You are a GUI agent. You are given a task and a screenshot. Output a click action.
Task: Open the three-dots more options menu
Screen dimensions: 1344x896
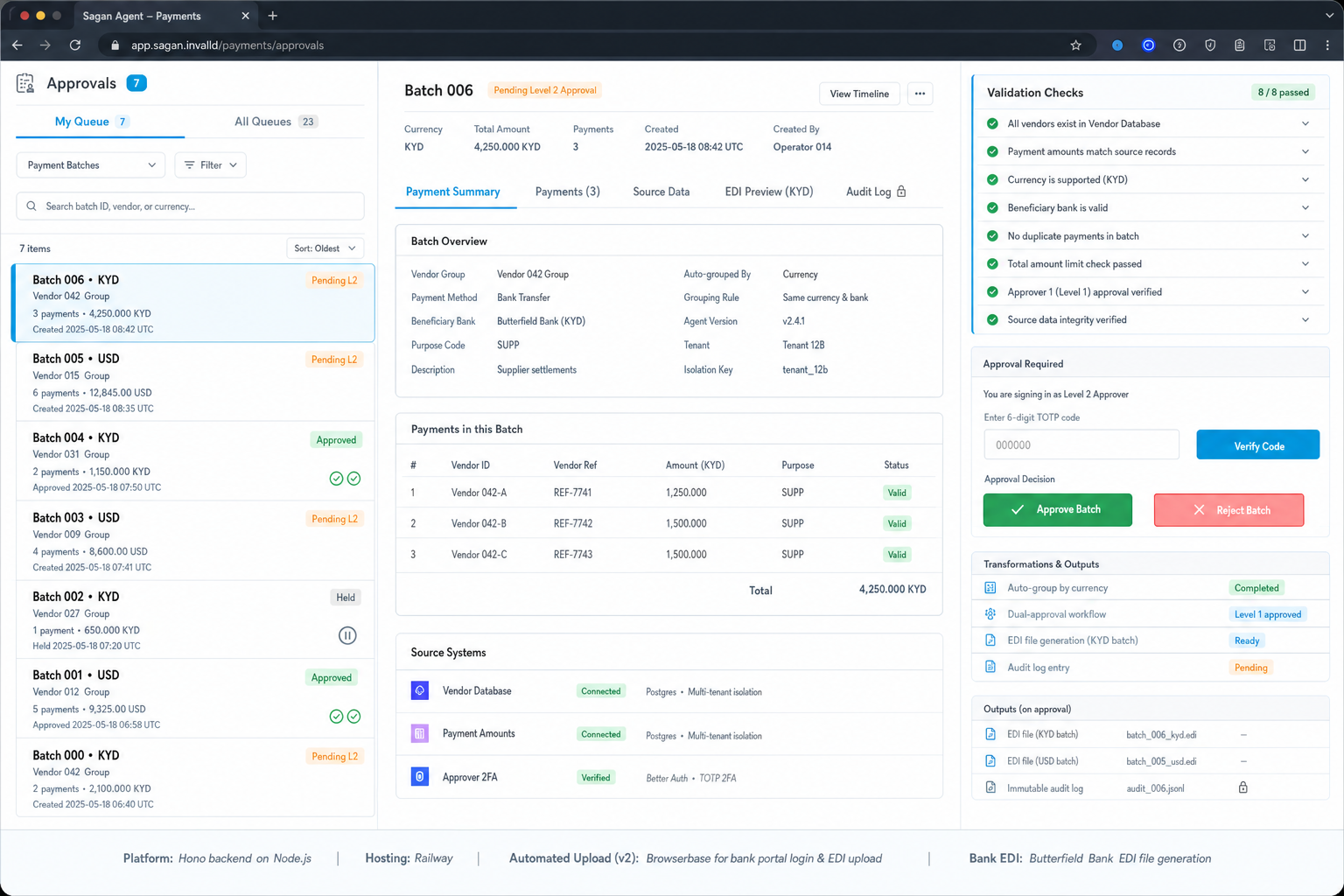tap(920, 94)
